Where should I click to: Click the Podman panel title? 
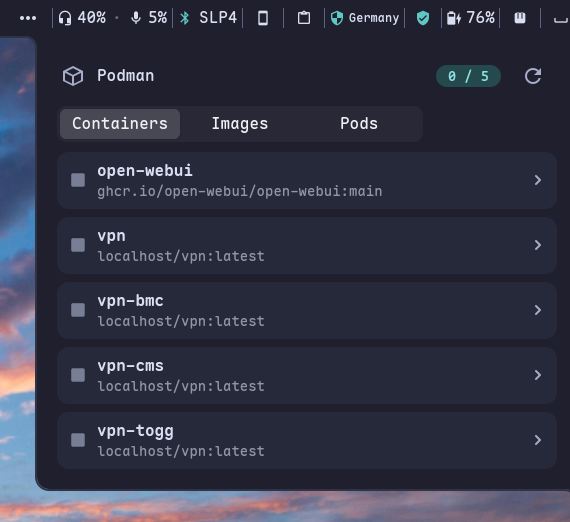(x=125, y=76)
